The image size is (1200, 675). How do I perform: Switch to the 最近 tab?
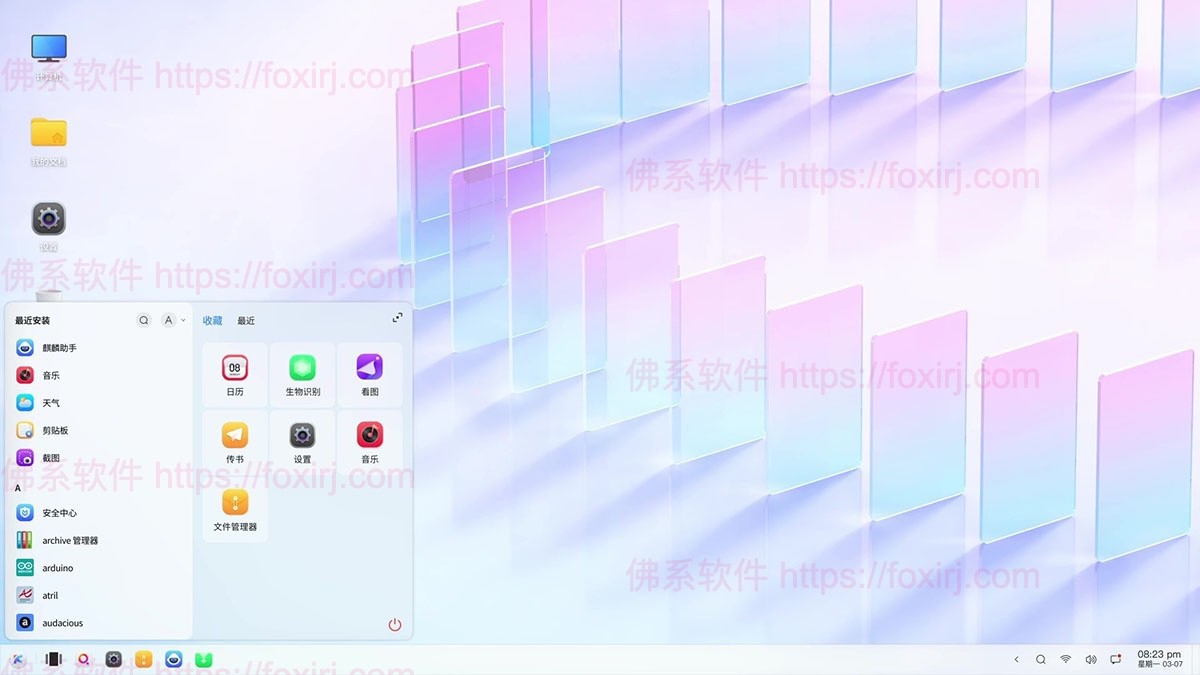(246, 320)
